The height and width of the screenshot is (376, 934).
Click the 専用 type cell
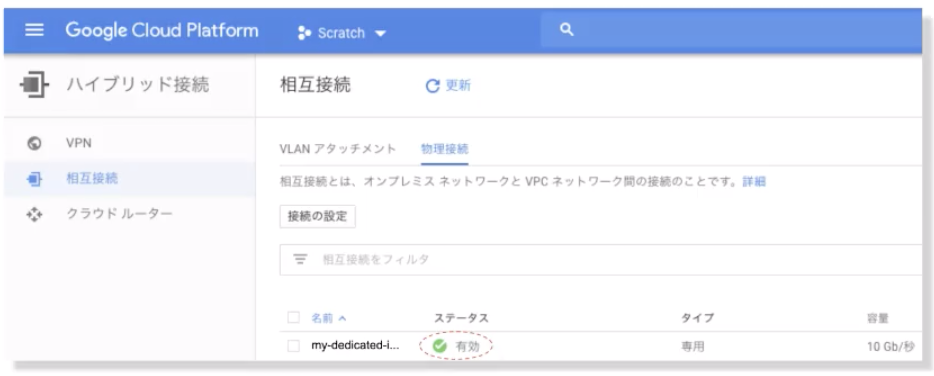click(x=693, y=346)
